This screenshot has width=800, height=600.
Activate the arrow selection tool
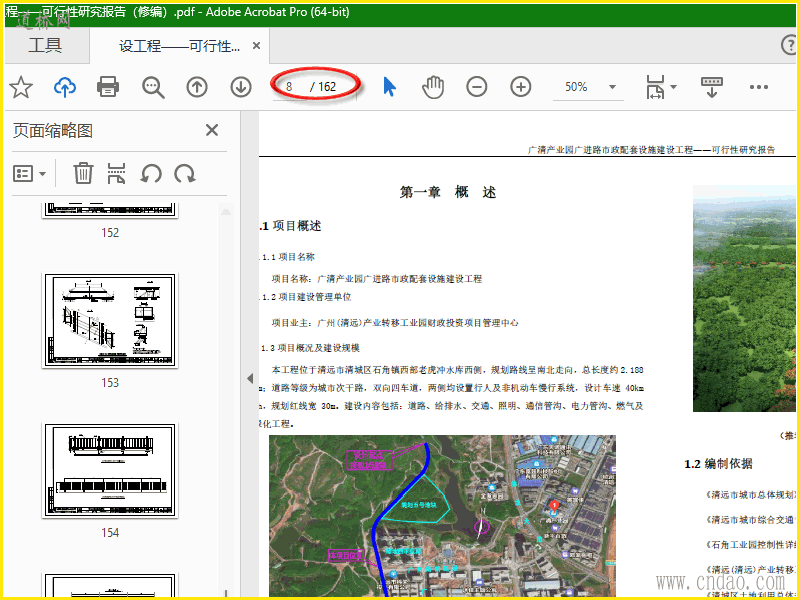389,87
